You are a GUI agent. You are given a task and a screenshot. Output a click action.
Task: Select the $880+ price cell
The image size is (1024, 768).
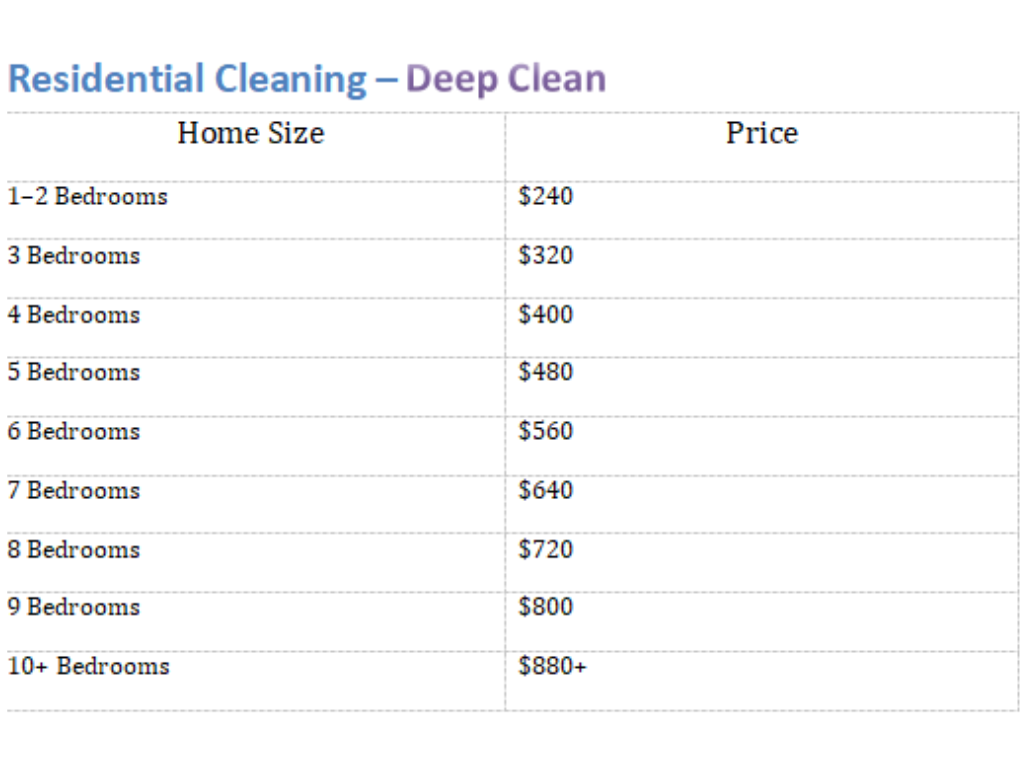pyautogui.click(x=553, y=667)
